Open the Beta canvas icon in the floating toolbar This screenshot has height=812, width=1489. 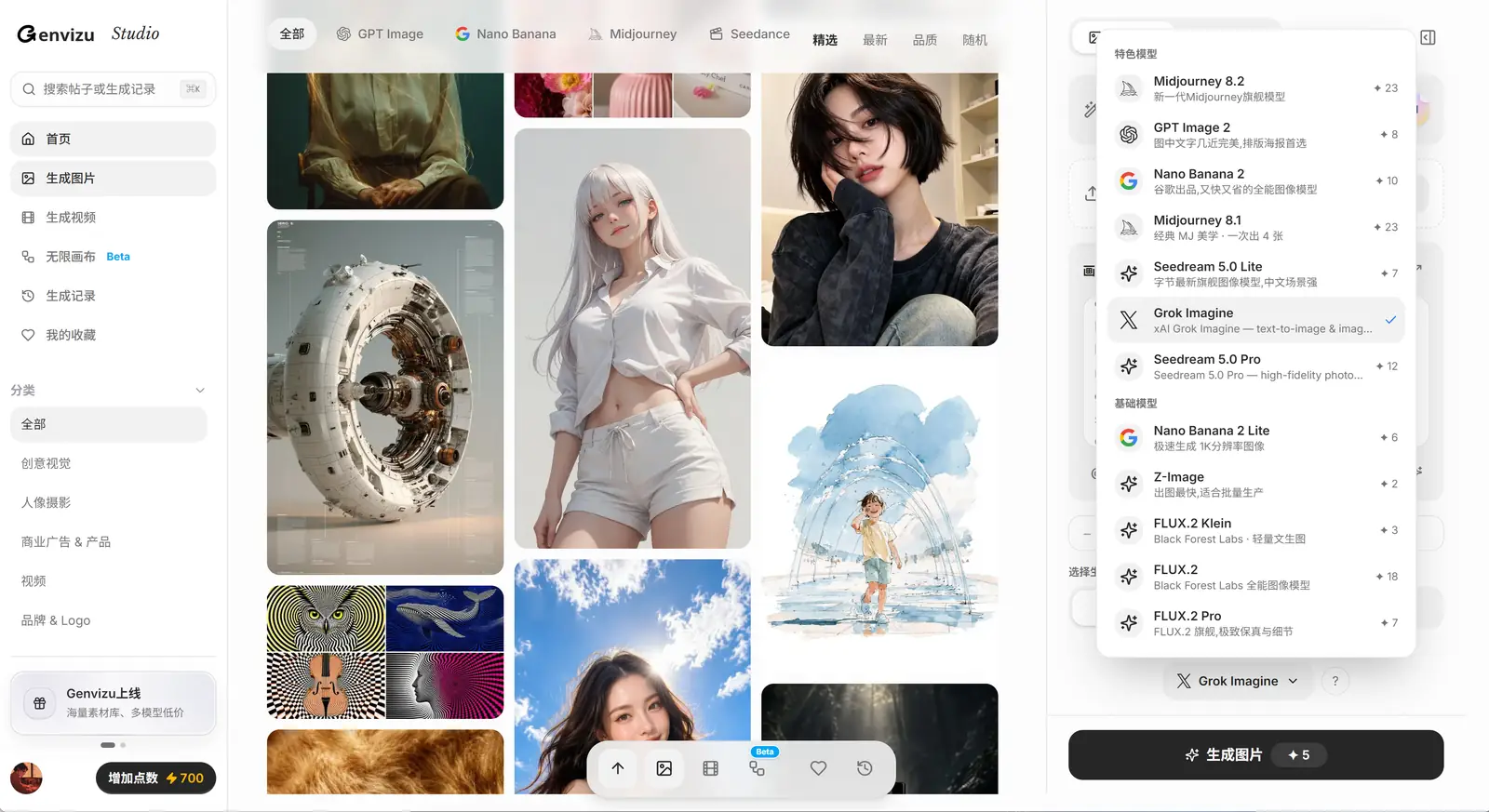point(758,768)
